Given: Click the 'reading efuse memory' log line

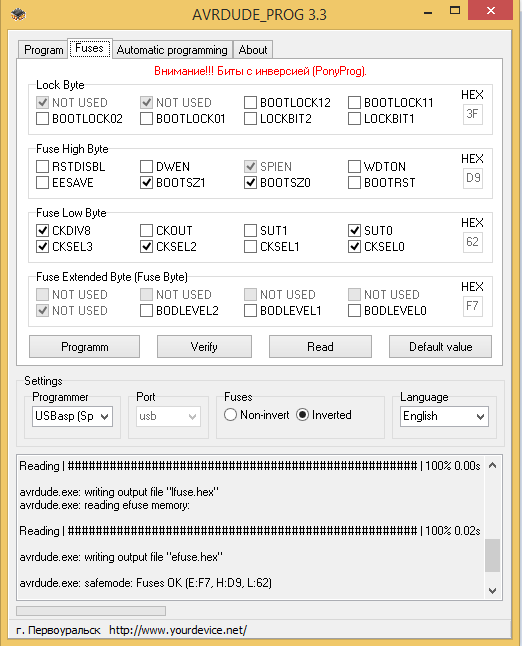Looking at the screenshot, I should pyautogui.click(x=105, y=505).
